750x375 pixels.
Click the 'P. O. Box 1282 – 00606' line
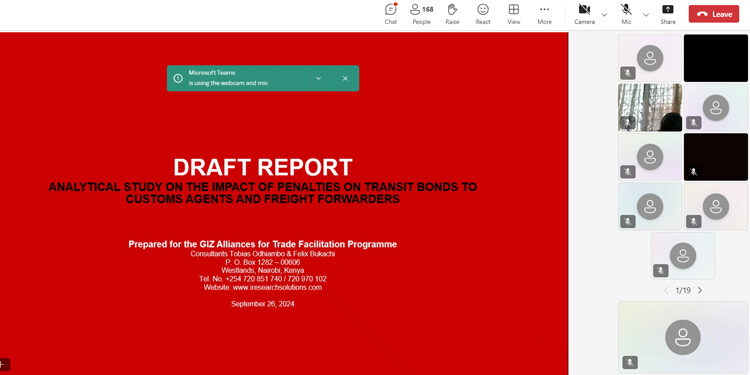coord(263,262)
